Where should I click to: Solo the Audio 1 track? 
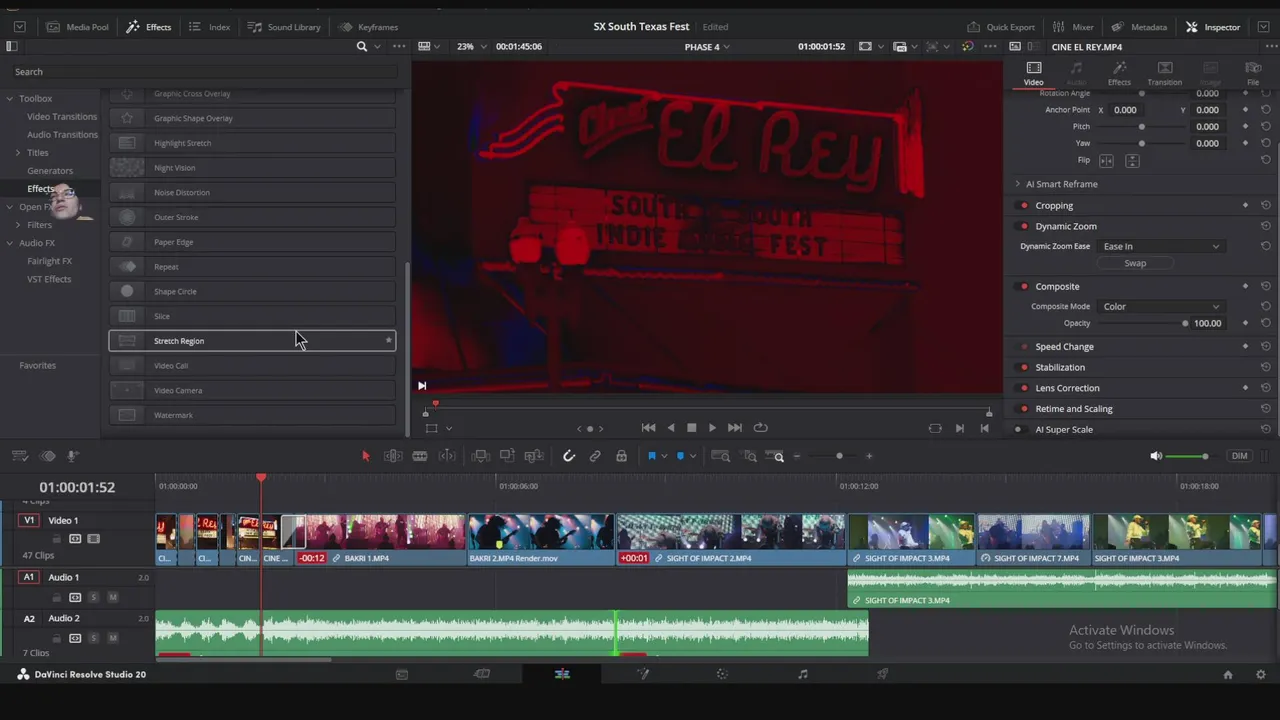click(94, 597)
